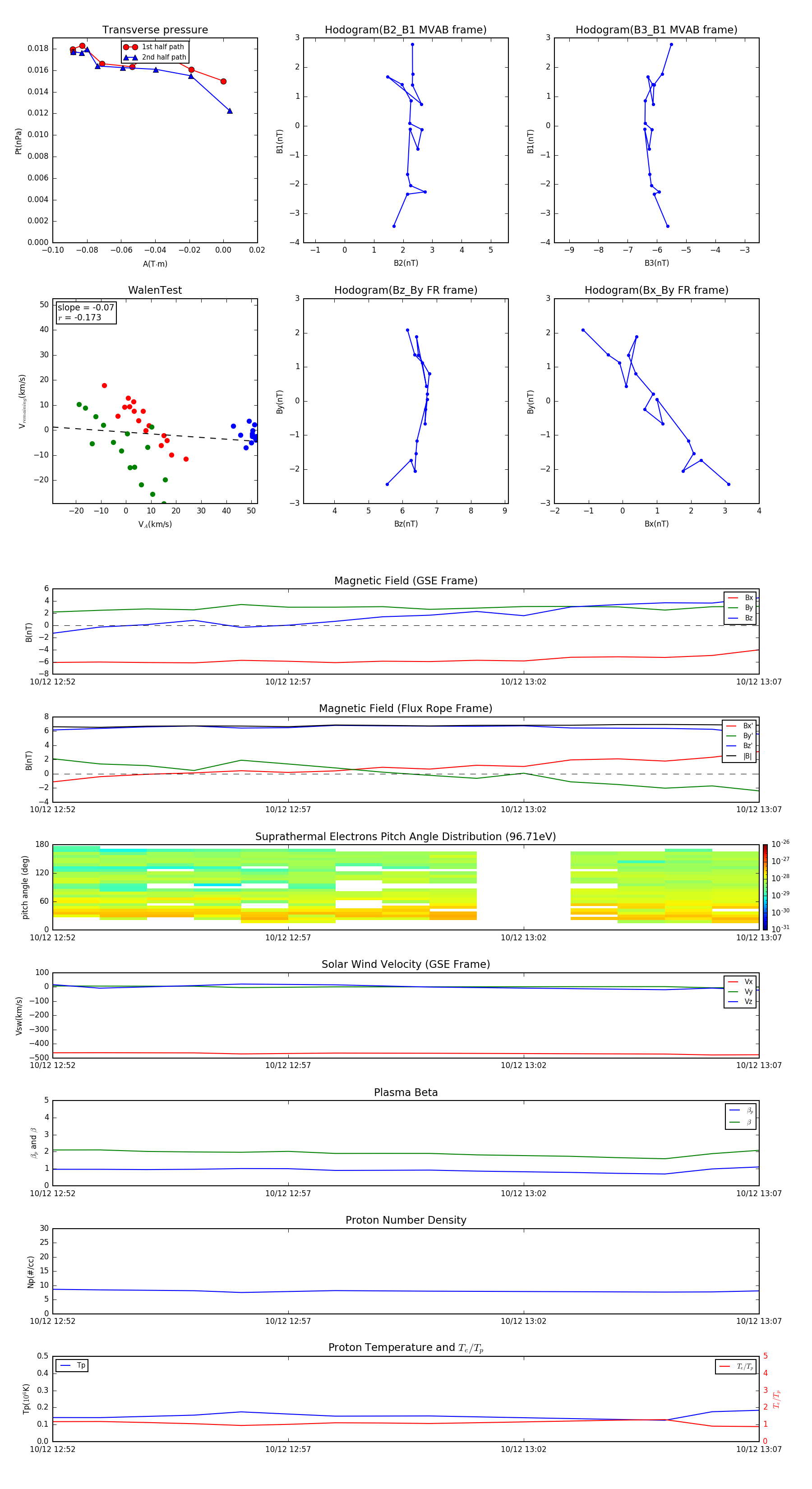This screenshot has width=812, height=1489.
Task: Click the '1st half path' legend entry
Action: point(154,47)
